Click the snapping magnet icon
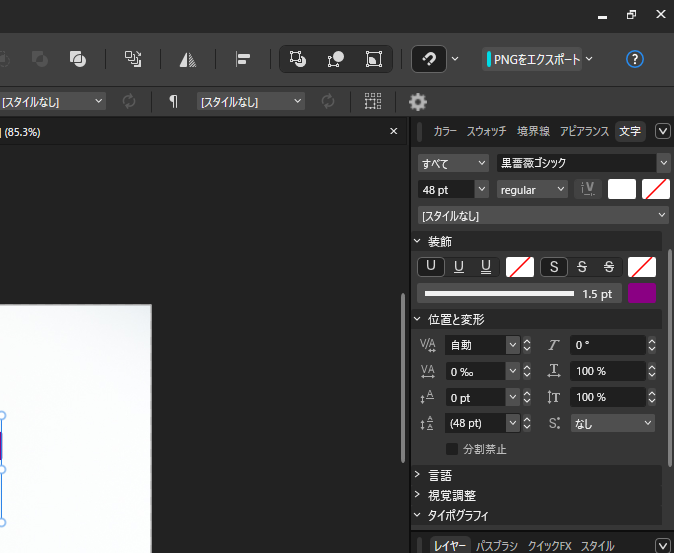 (429, 59)
